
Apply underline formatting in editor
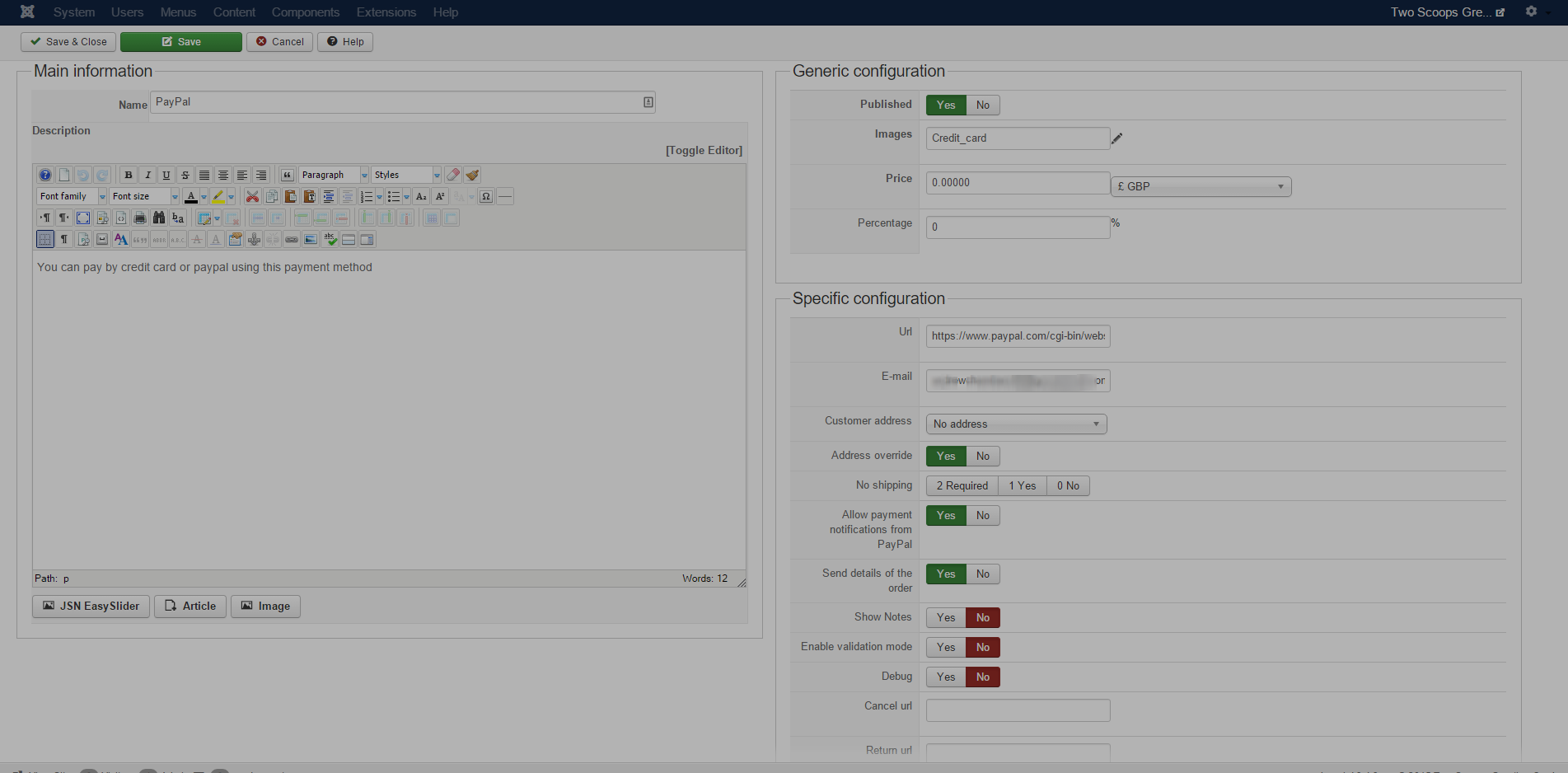(166, 175)
